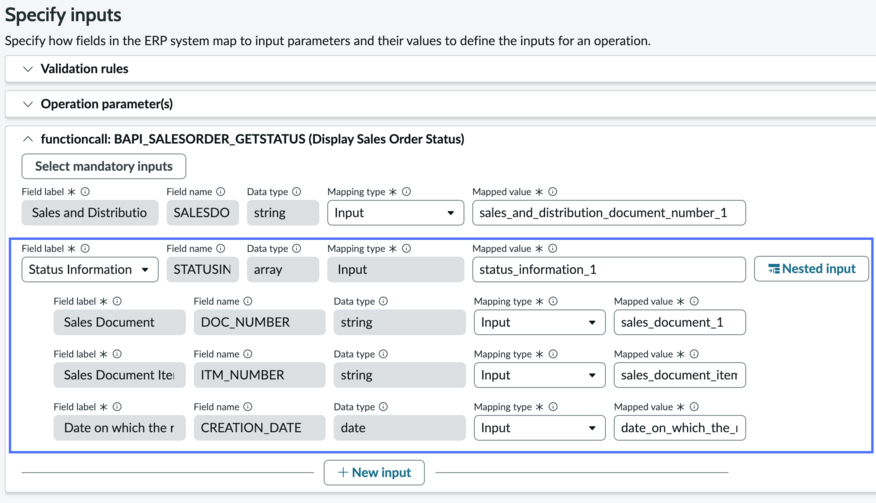Click the Sales Document field label box

(120, 322)
